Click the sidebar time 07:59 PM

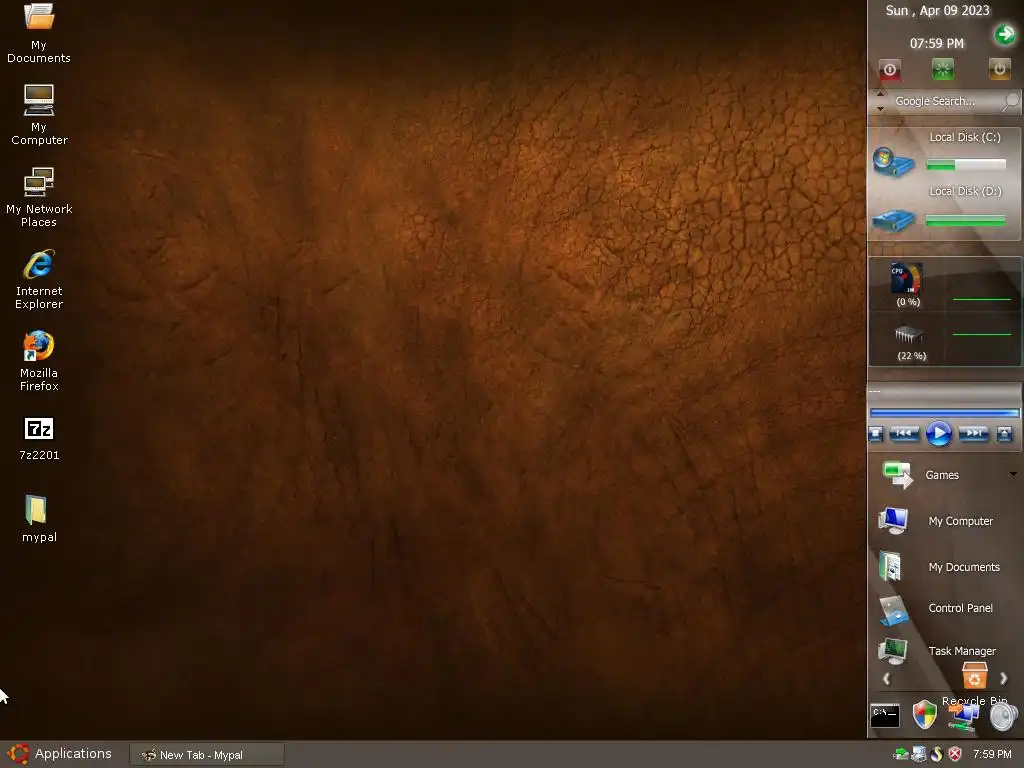click(x=936, y=43)
